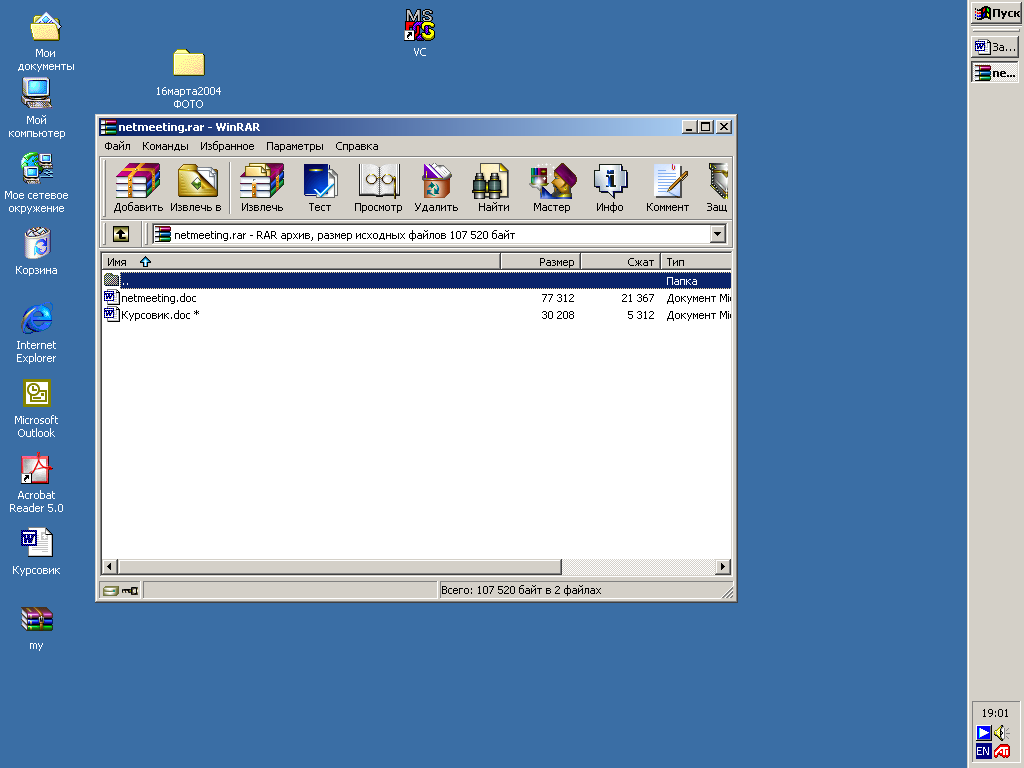Screen dimensions: 1024x768
Task: Launch the Мастер (Wizard) tool
Action: (x=552, y=188)
